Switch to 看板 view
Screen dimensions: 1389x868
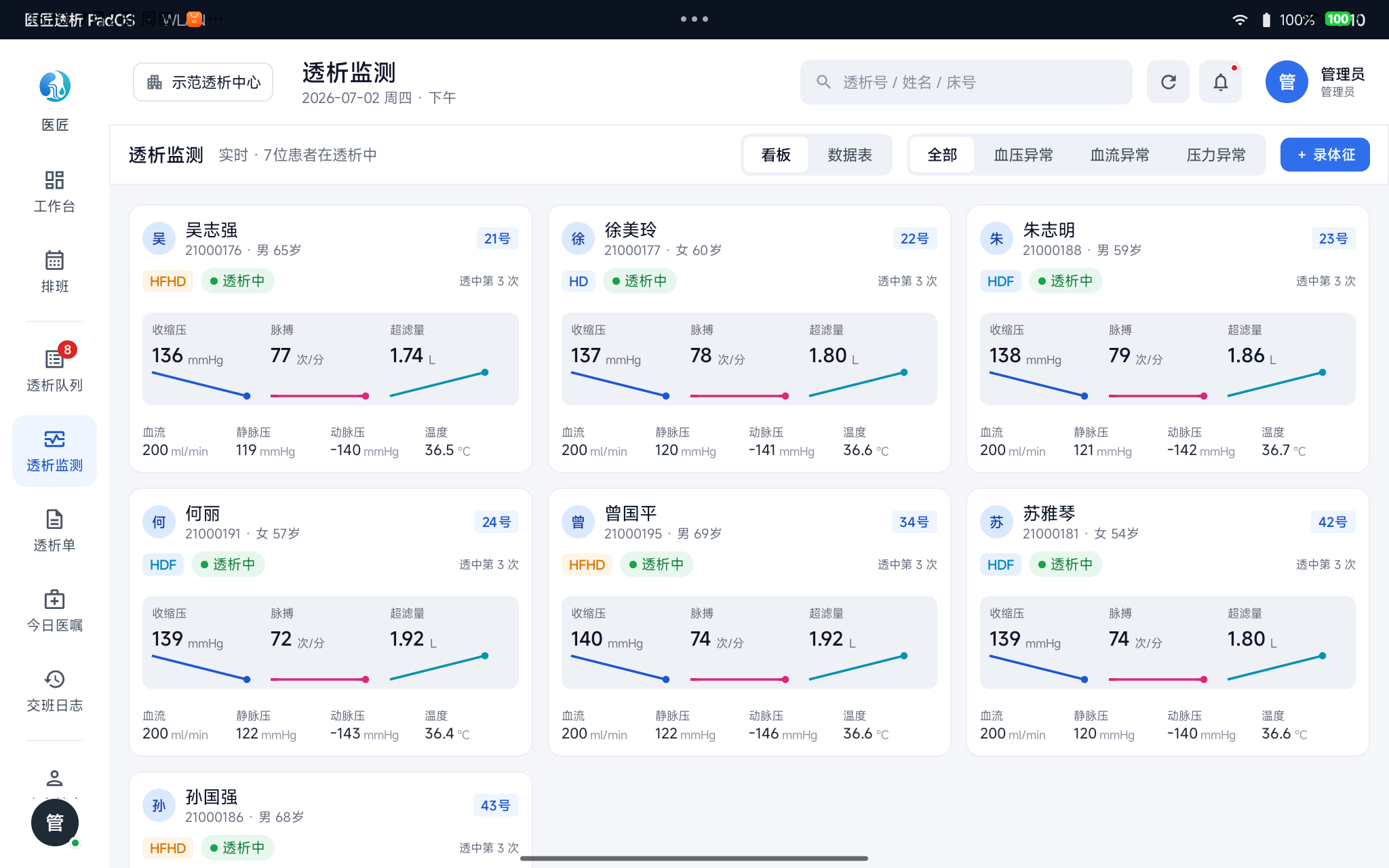776,155
